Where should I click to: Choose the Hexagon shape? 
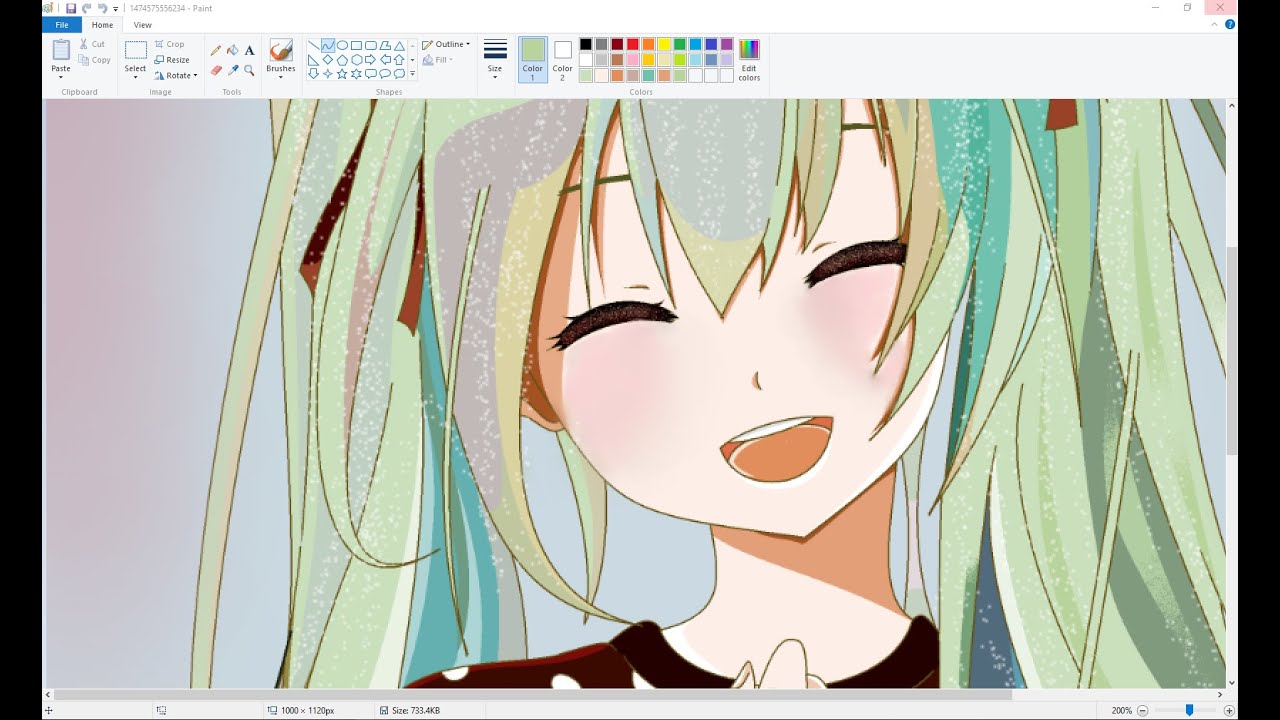[356, 60]
